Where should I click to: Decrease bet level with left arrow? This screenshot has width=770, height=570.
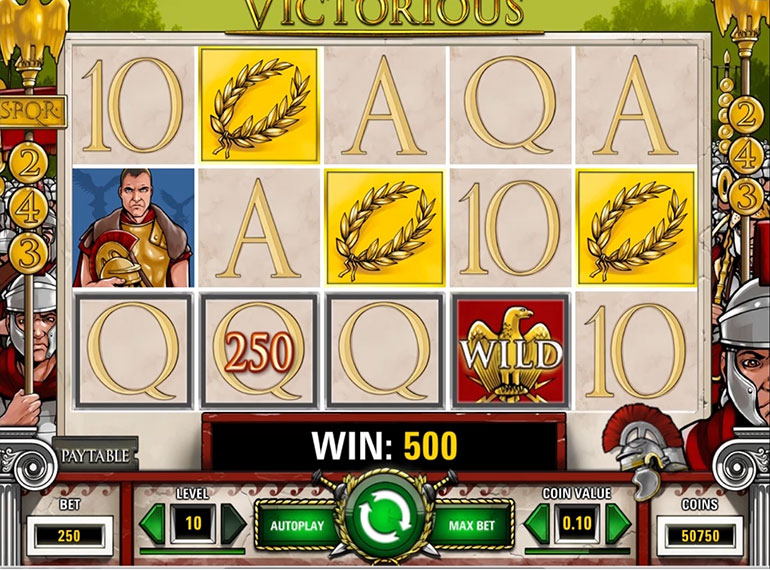(153, 524)
